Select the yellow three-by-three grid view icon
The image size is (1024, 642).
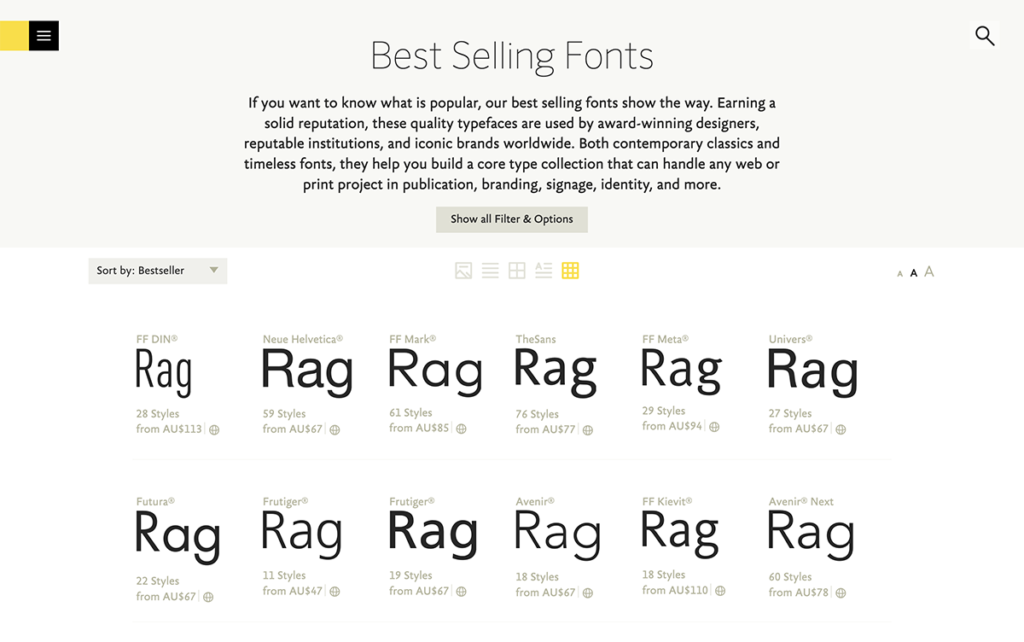click(570, 270)
